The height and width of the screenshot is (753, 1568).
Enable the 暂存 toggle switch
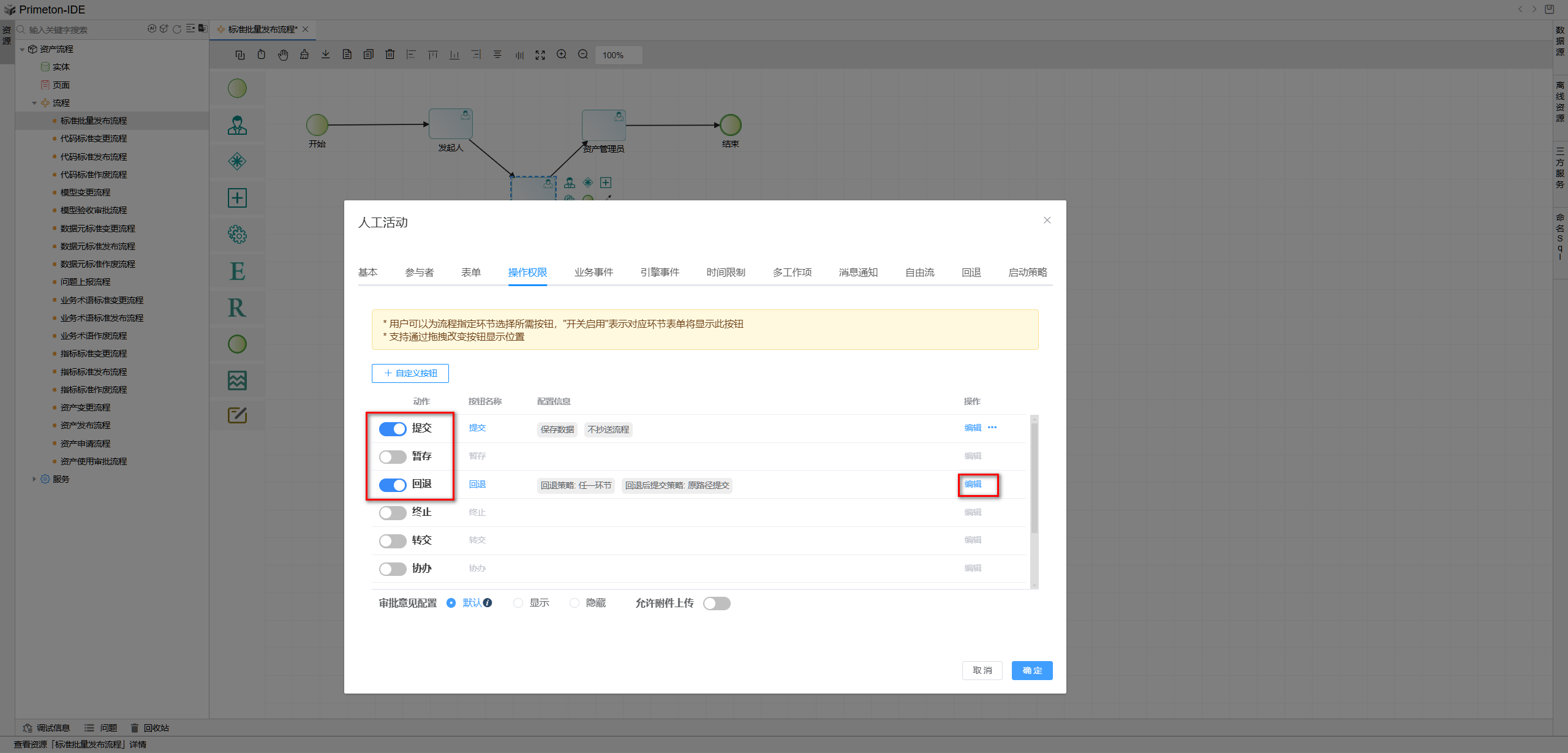tap(392, 457)
